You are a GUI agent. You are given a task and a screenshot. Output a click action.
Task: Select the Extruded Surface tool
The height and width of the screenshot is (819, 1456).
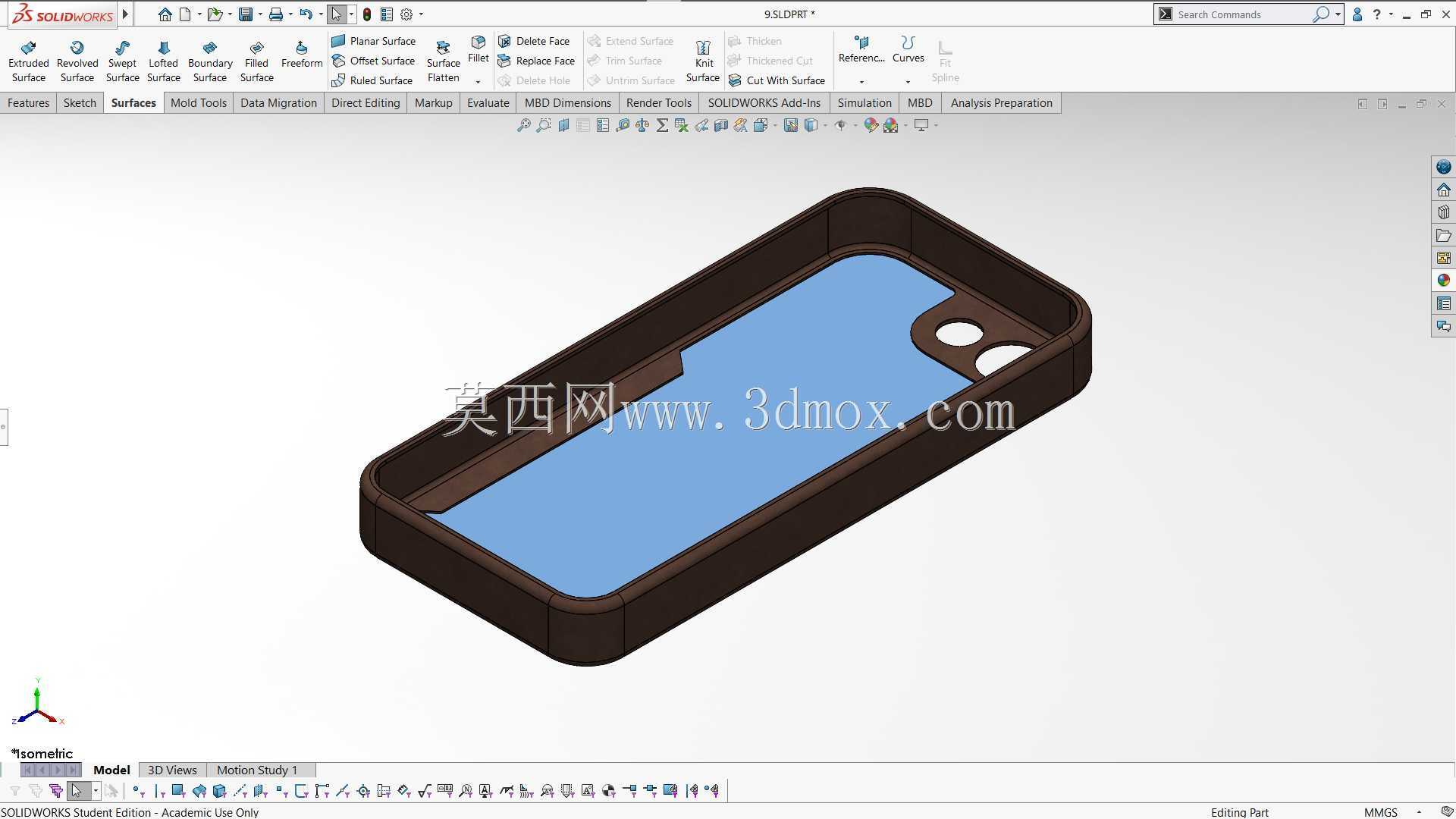coord(29,61)
